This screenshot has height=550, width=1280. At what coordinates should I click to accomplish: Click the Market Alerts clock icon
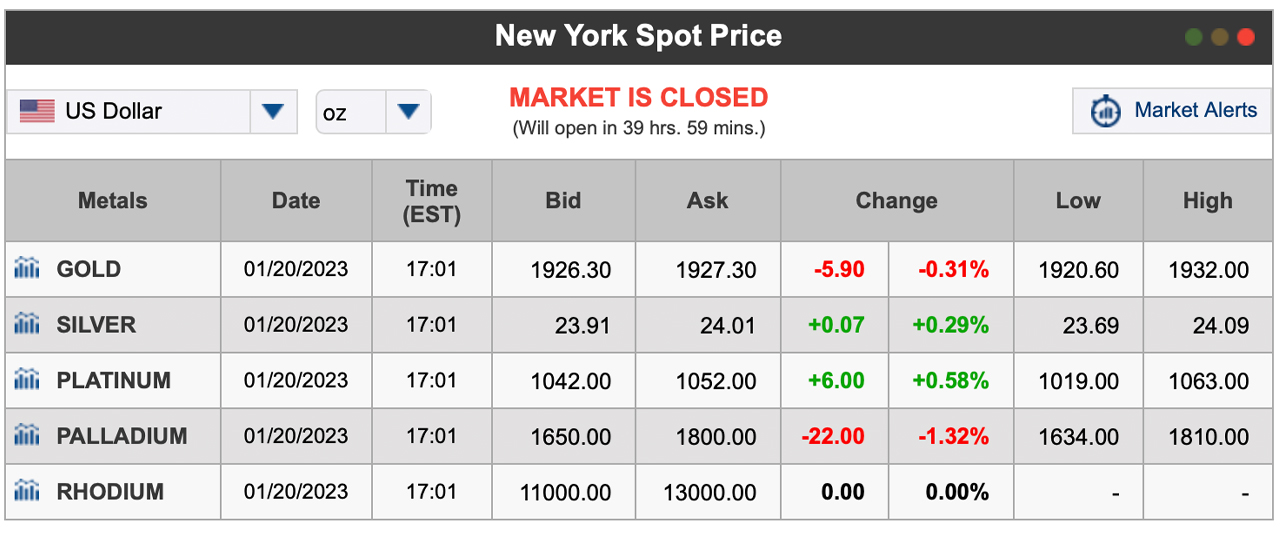tap(1105, 111)
